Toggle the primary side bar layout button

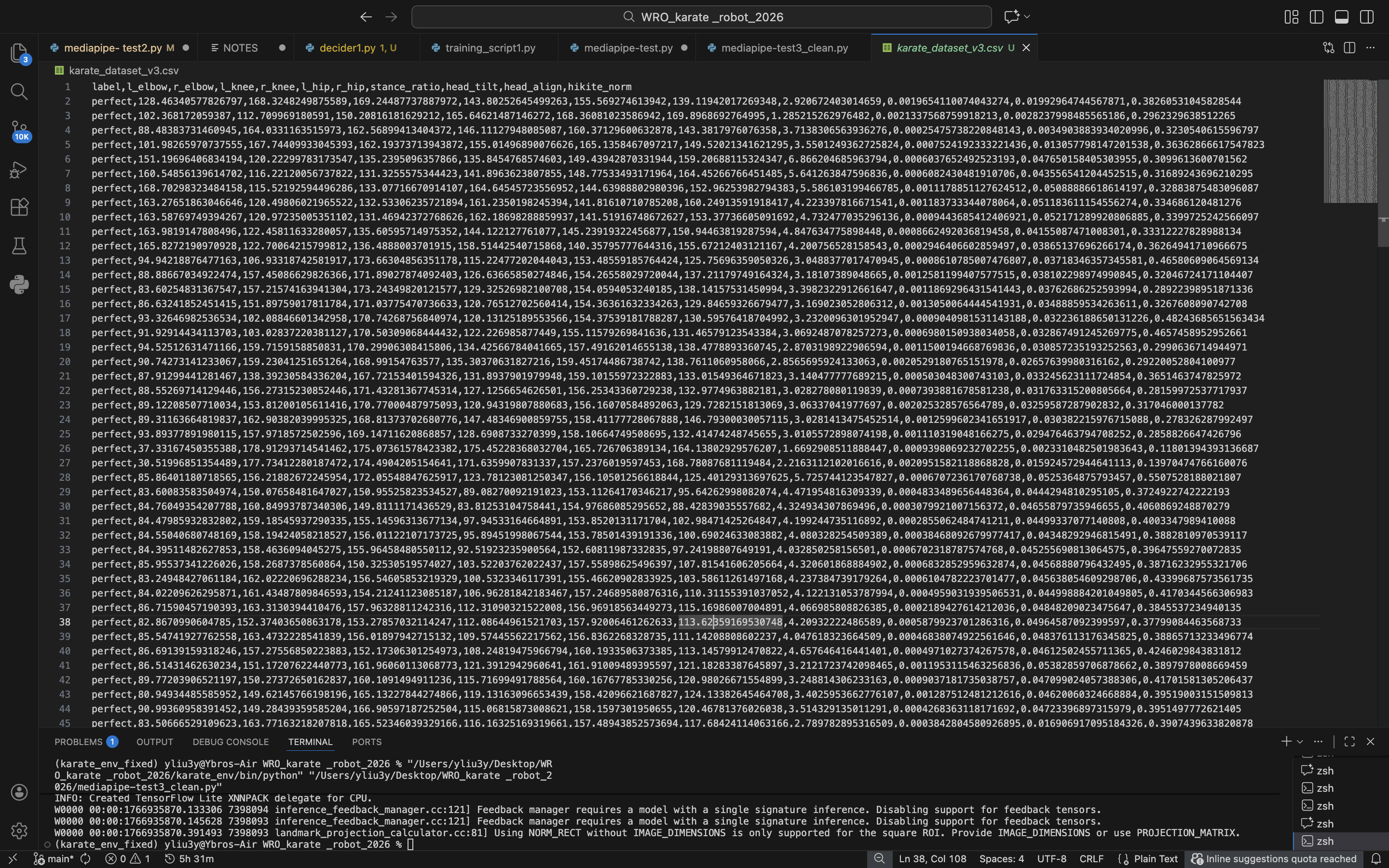[x=1316, y=17]
